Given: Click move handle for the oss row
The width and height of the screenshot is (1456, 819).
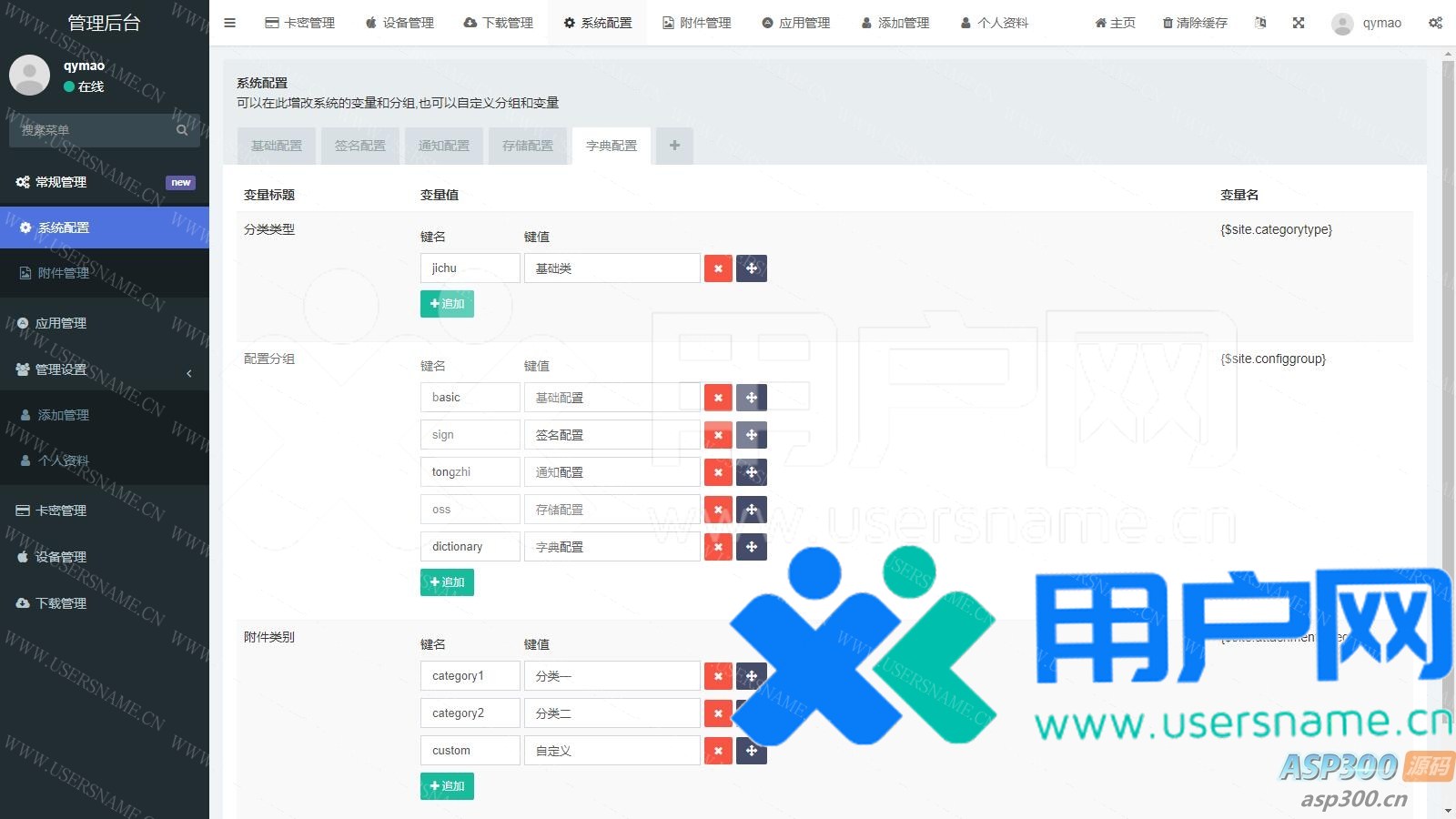Looking at the screenshot, I should tap(752, 510).
